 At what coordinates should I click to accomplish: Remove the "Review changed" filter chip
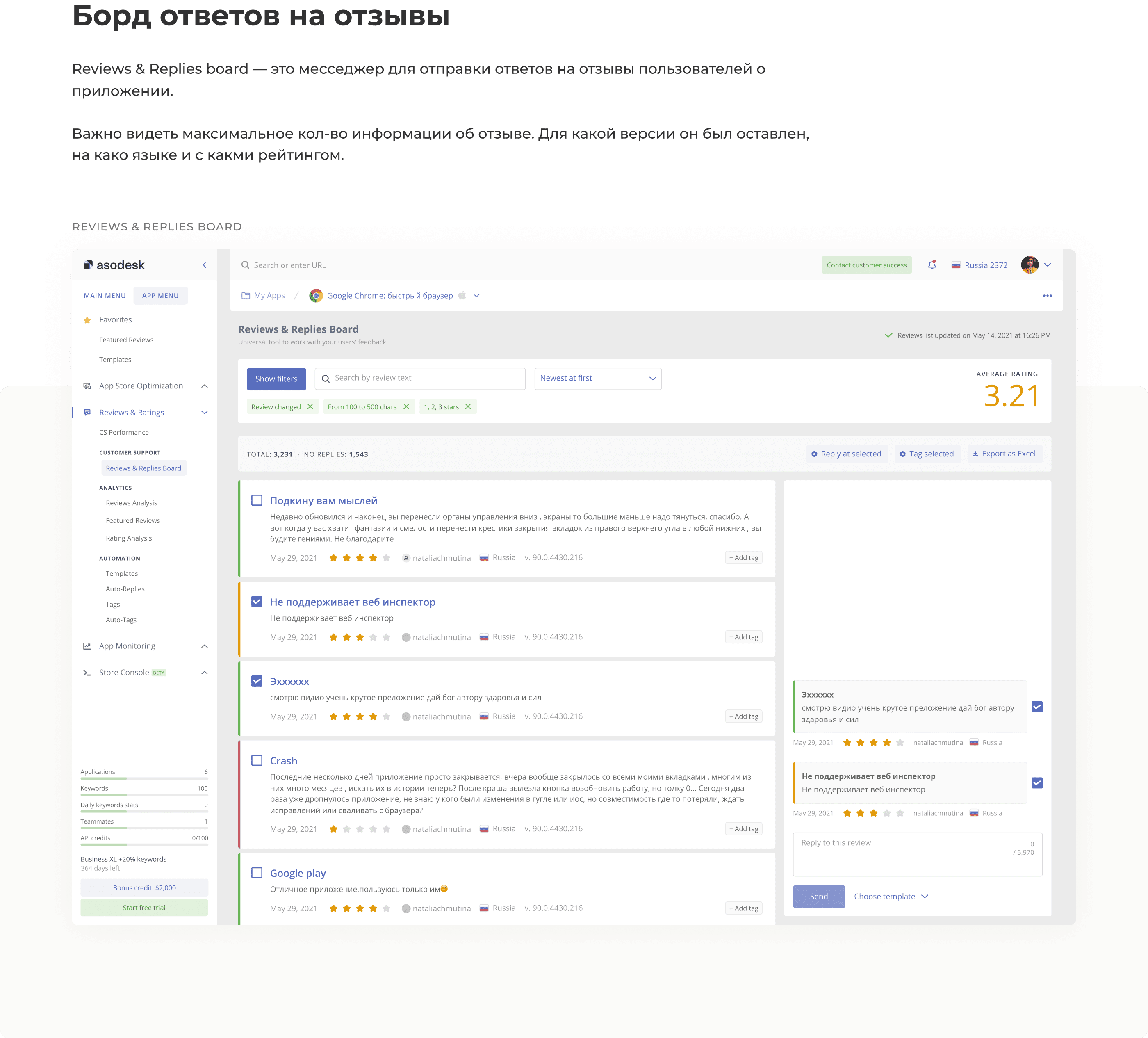[310, 407]
